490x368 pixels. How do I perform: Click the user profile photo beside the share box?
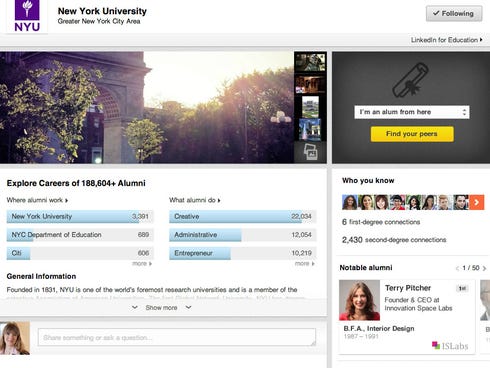[15, 338]
